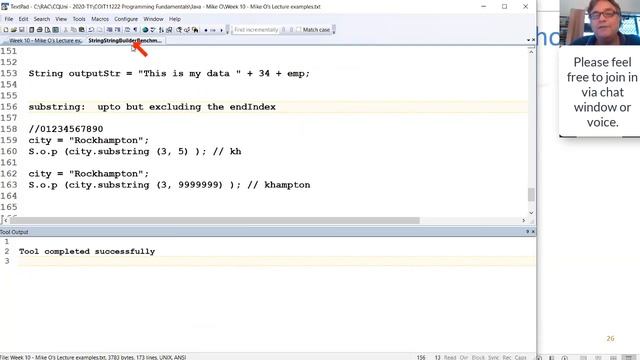640x360 pixels.
Task: Click the Read indicator in status bar
Action: click(x=450, y=357)
